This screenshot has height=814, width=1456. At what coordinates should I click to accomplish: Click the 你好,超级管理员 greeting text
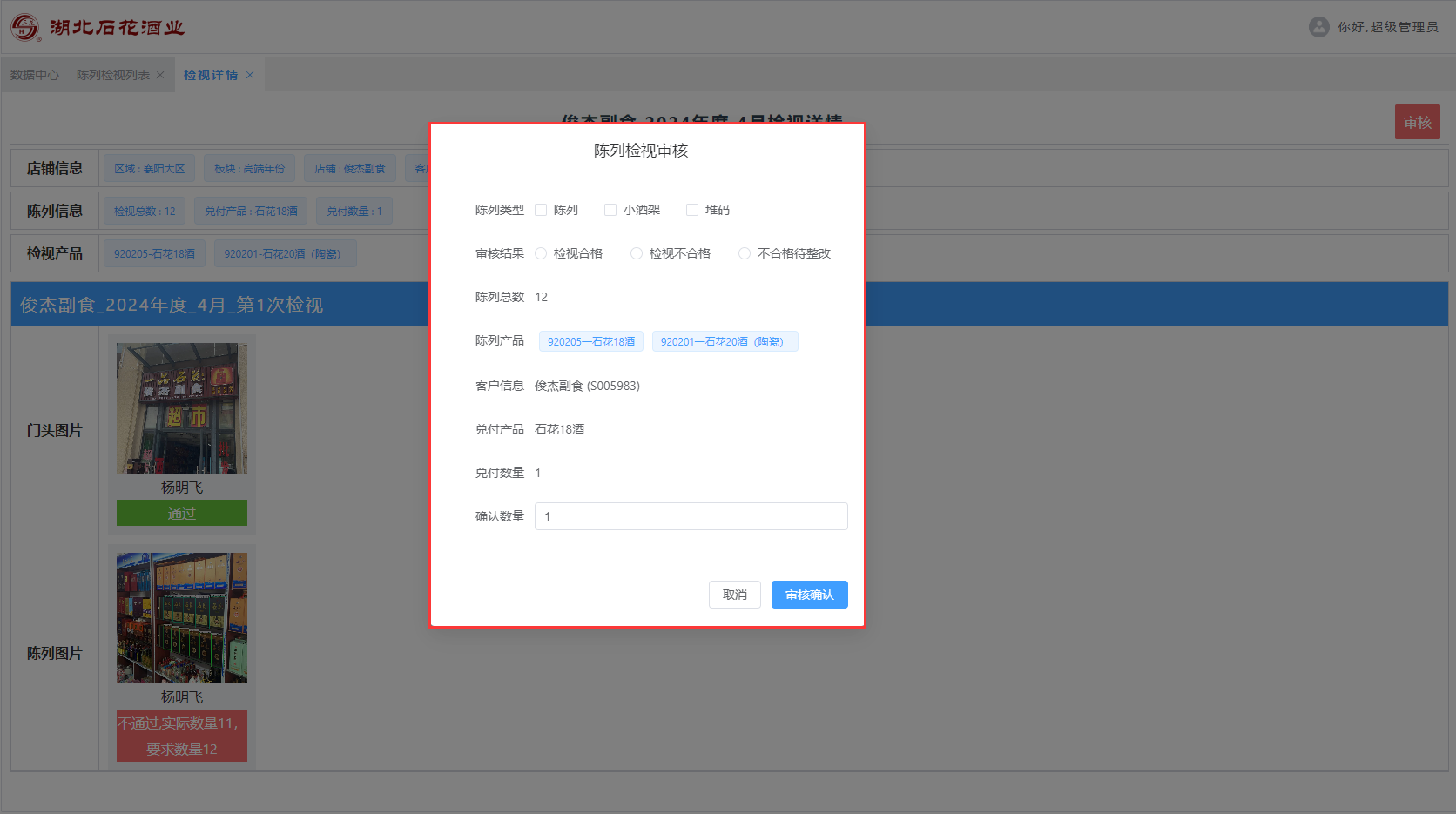pyautogui.click(x=1388, y=27)
